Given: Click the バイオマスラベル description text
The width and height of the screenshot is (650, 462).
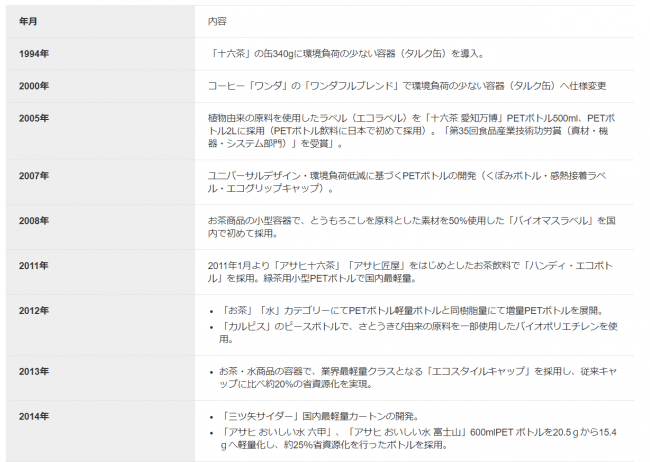Looking at the screenshot, I should pyautogui.click(x=411, y=227).
